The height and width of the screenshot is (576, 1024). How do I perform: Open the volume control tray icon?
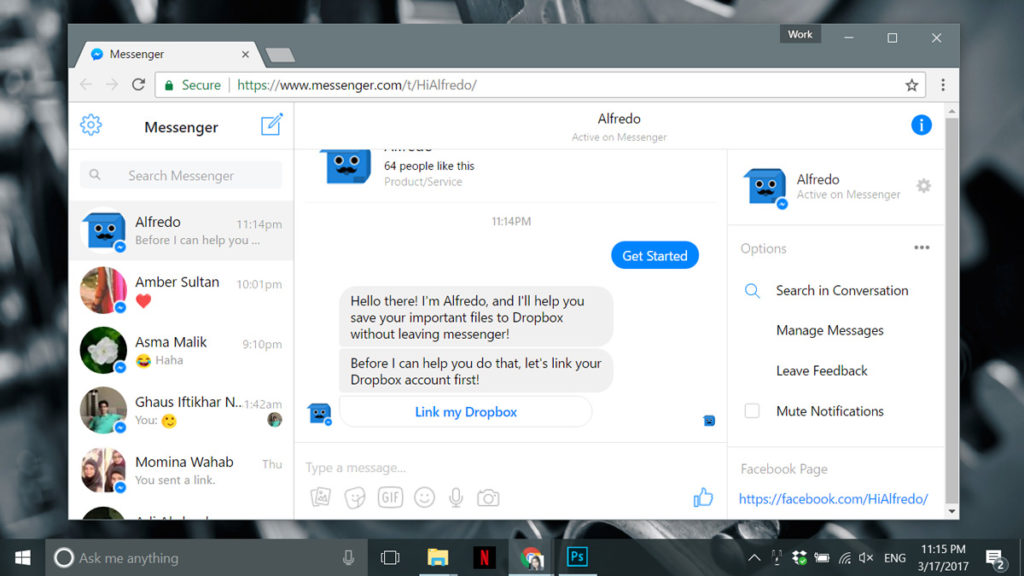tap(866, 558)
